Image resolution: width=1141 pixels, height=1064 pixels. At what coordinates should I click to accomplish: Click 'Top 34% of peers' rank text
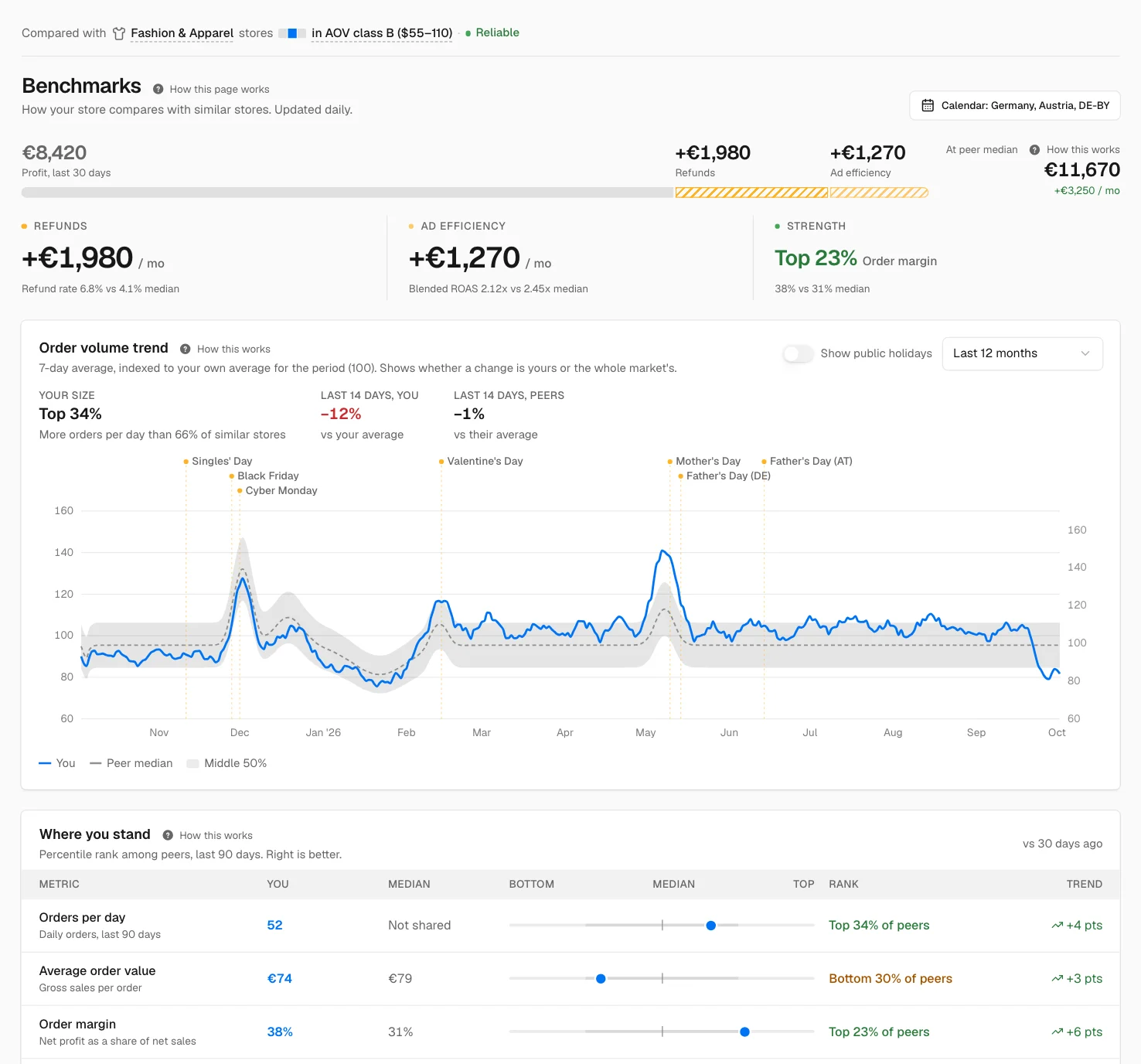879,926
